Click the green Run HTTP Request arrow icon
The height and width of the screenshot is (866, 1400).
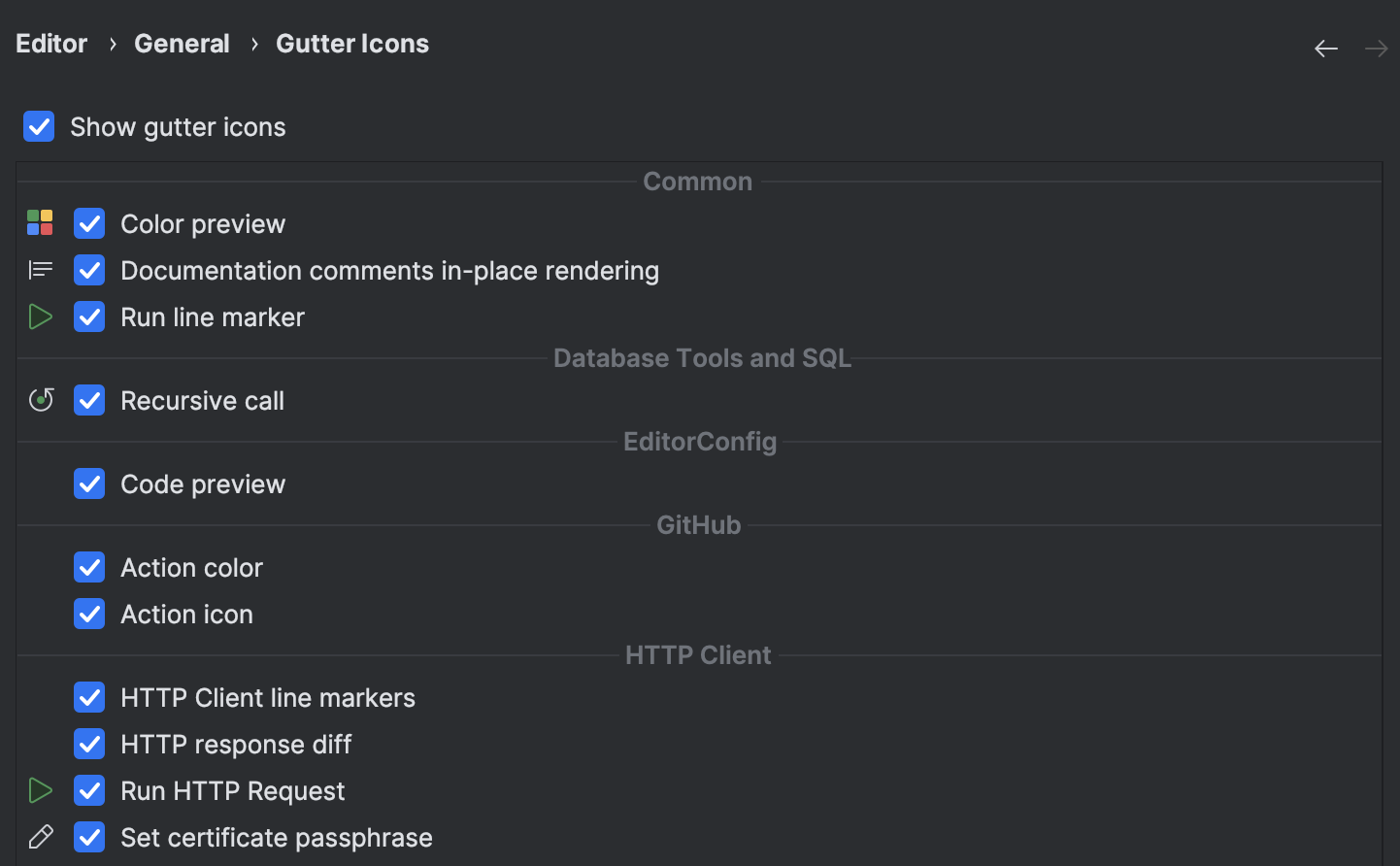(x=40, y=789)
